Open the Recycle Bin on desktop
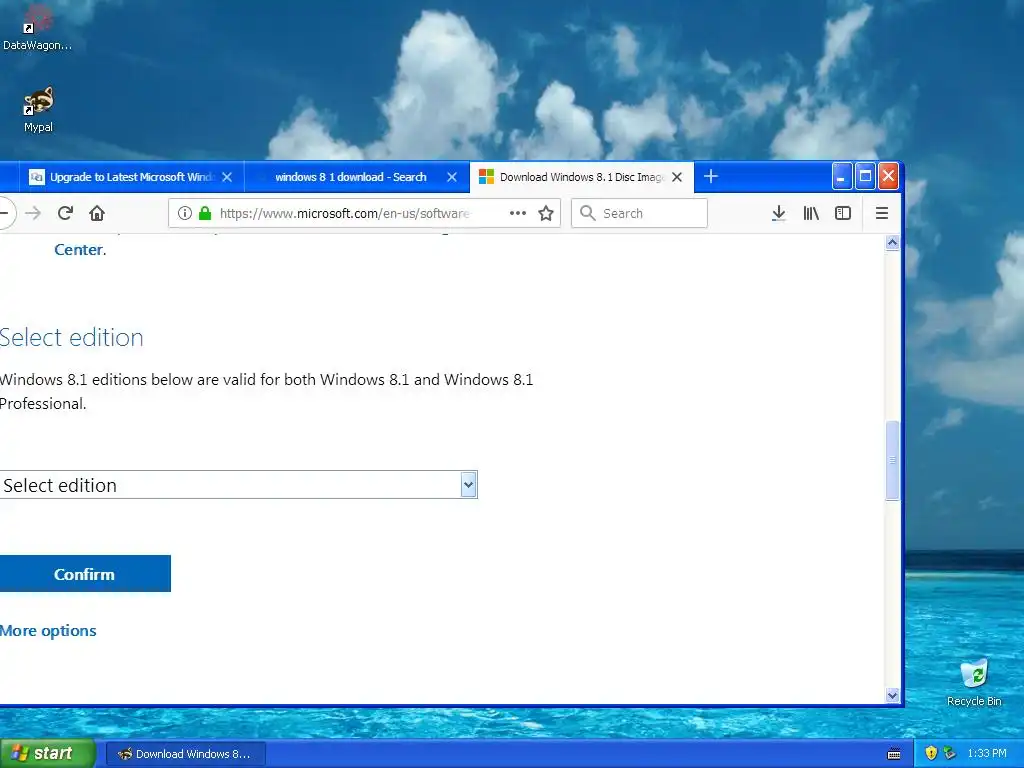The image size is (1024, 768). 974,682
